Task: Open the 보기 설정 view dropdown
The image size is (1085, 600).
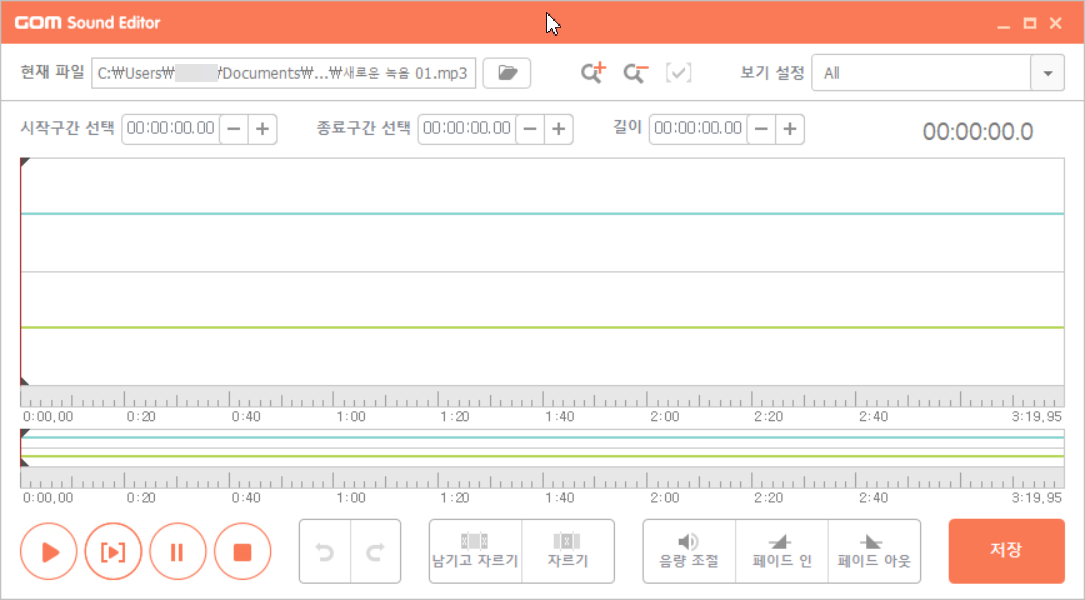Action: point(1047,73)
